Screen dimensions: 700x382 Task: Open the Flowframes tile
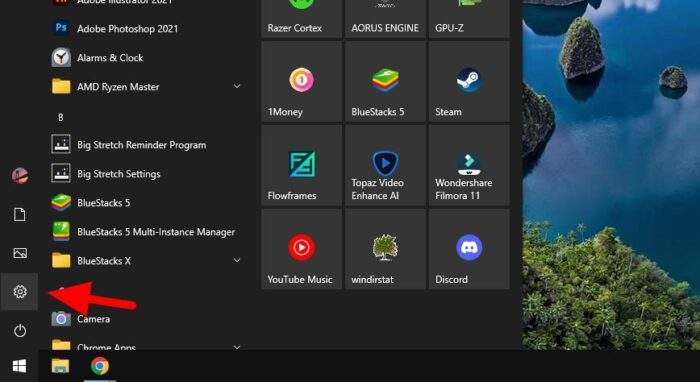pyautogui.click(x=301, y=166)
